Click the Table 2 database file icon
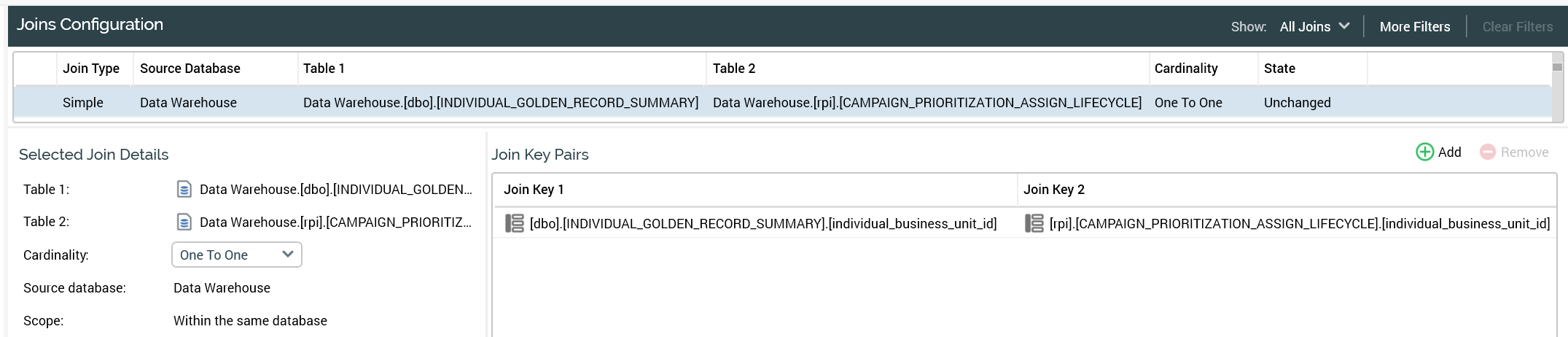Screen dimensions: 1568x337 (184, 222)
